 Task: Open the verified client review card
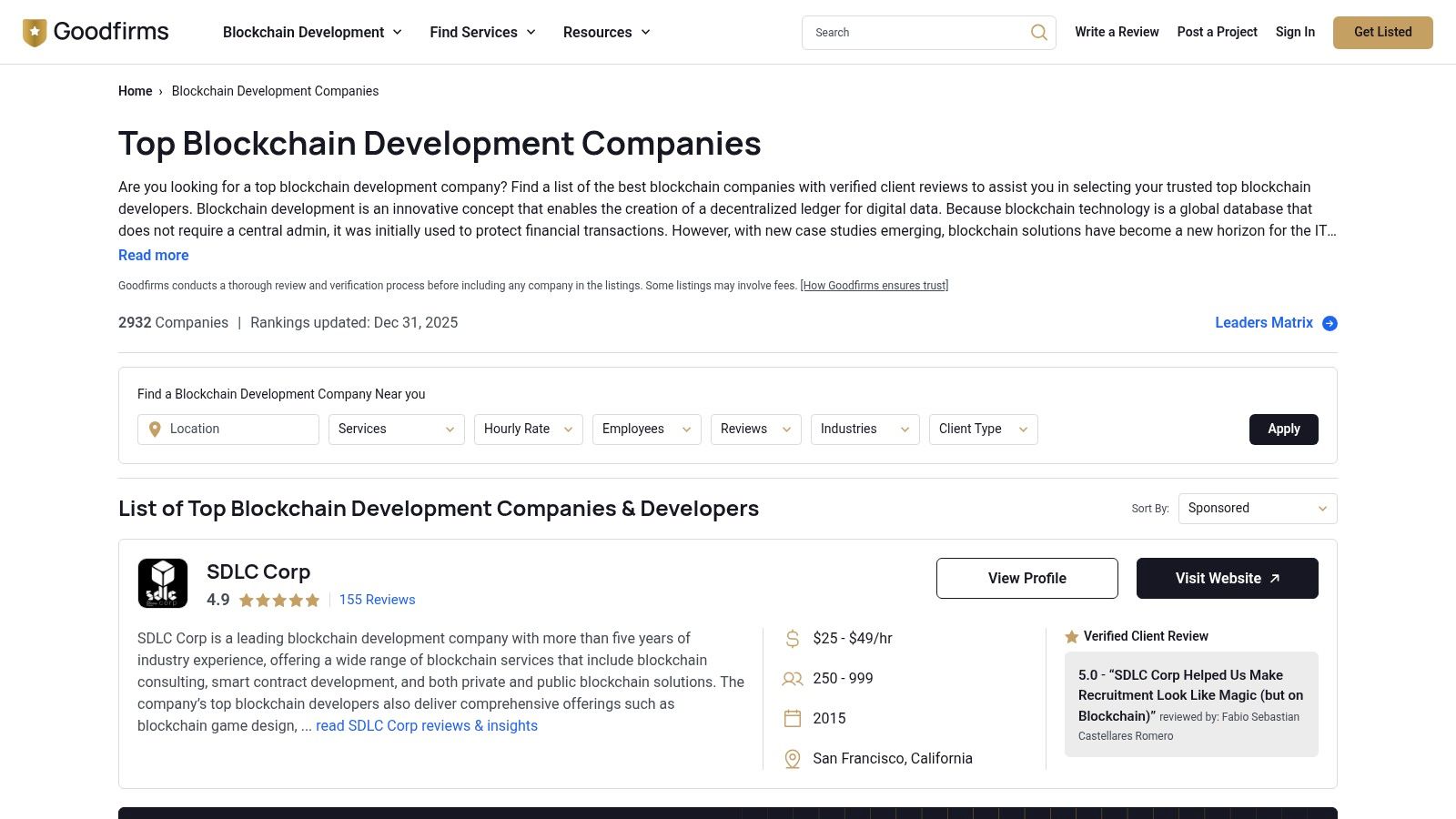1191,704
